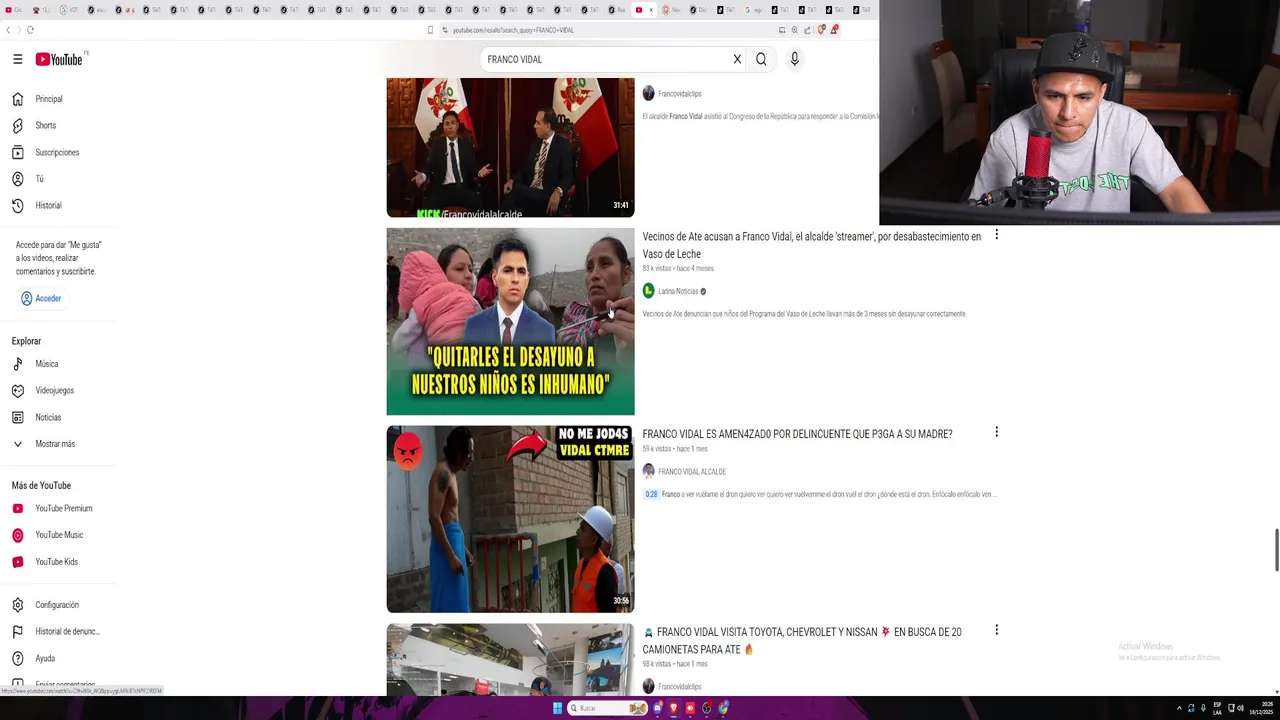Click the Vecinos de Ate denuncian description
Image resolution: width=1280 pixels, height=720 pixels.
804,314
